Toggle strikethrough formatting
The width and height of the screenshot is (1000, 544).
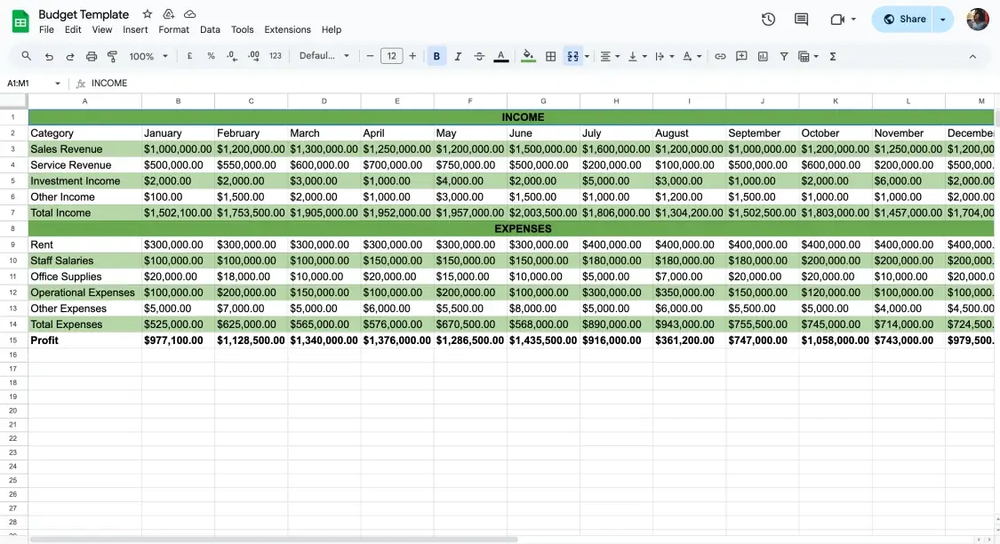coord(479,57)
